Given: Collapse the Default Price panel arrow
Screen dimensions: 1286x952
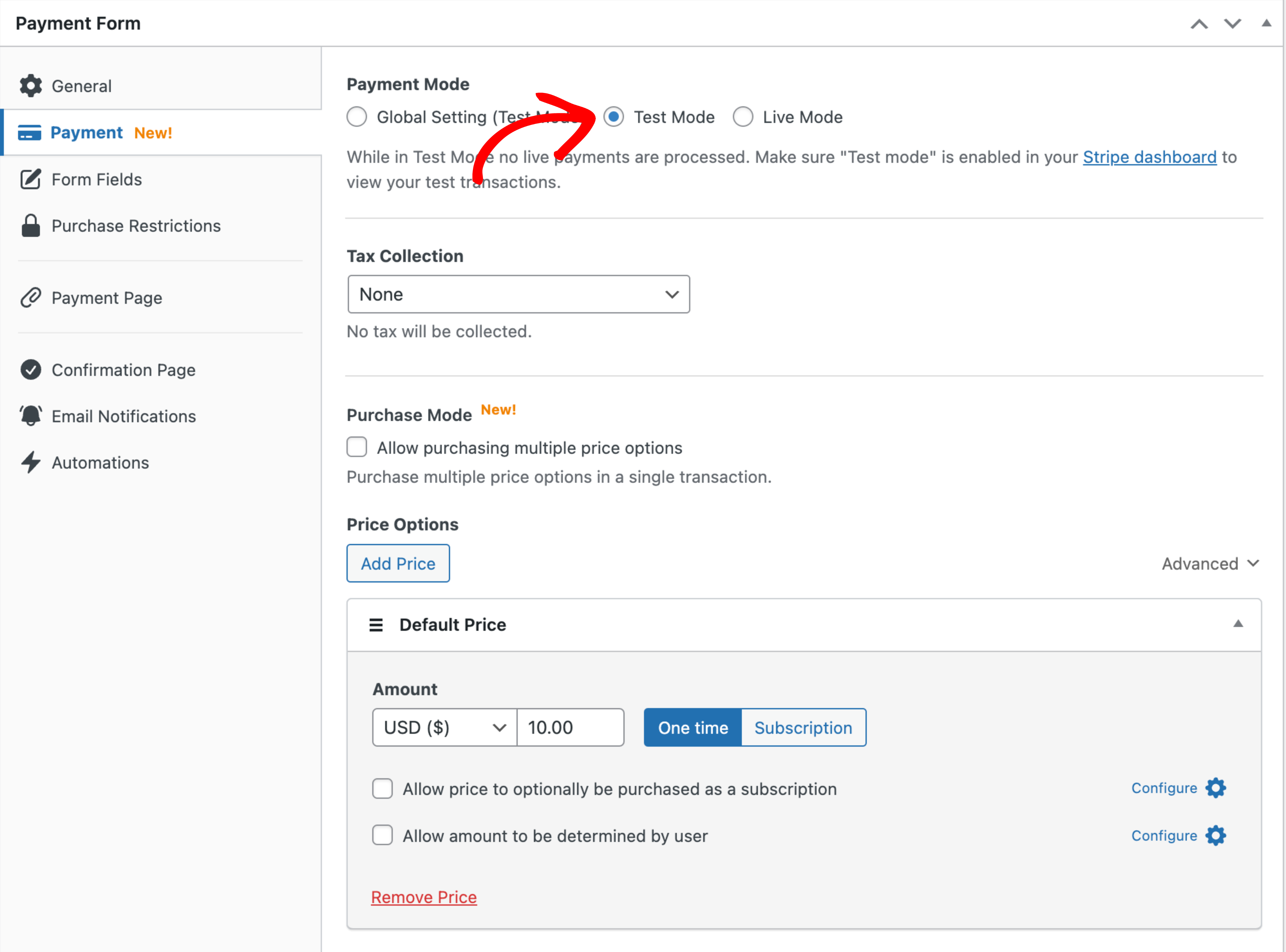Looking at the screenshot, I should coord(1238,624).
